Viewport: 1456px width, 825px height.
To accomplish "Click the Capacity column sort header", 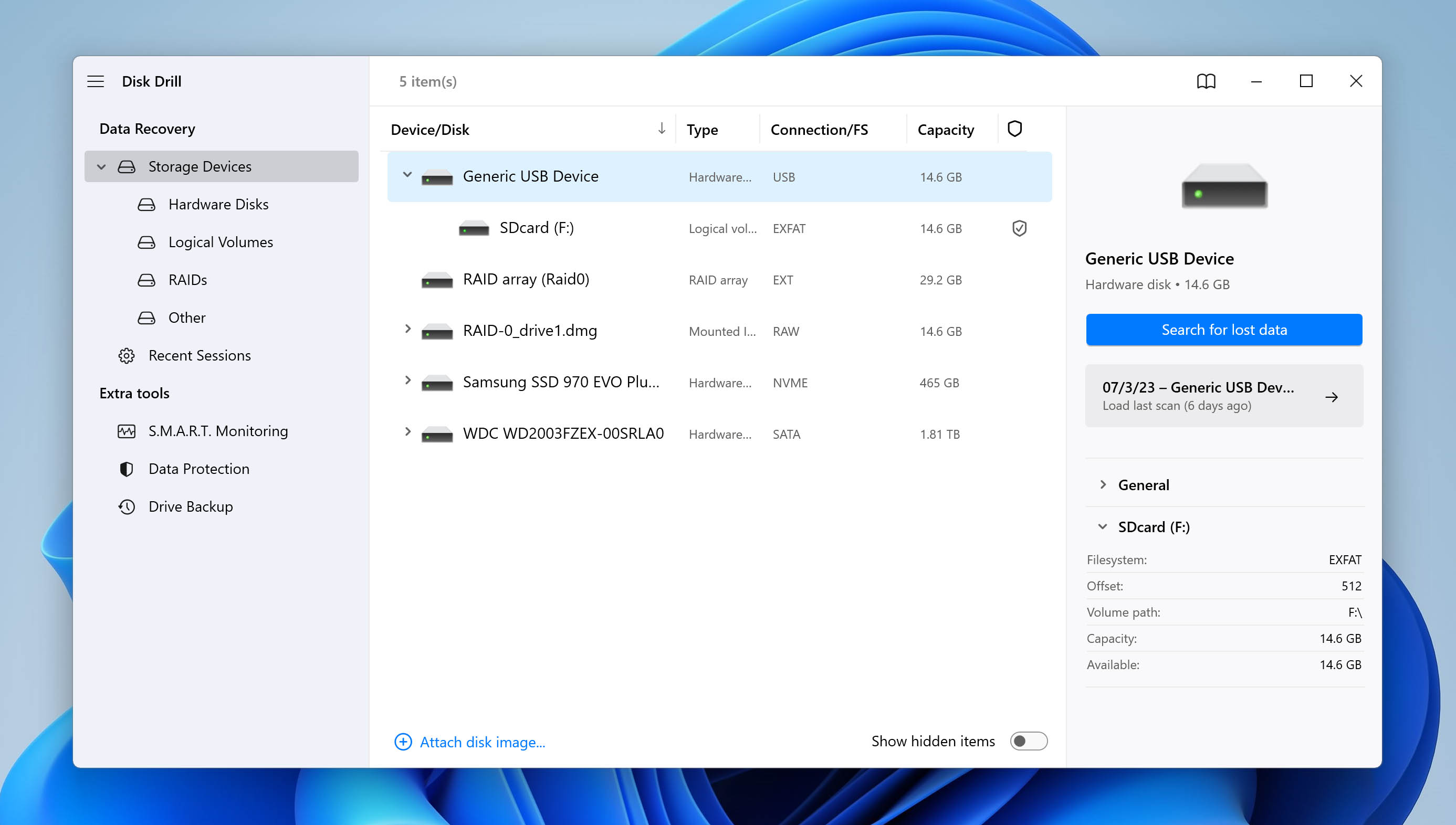I will (x=946, y=128).
